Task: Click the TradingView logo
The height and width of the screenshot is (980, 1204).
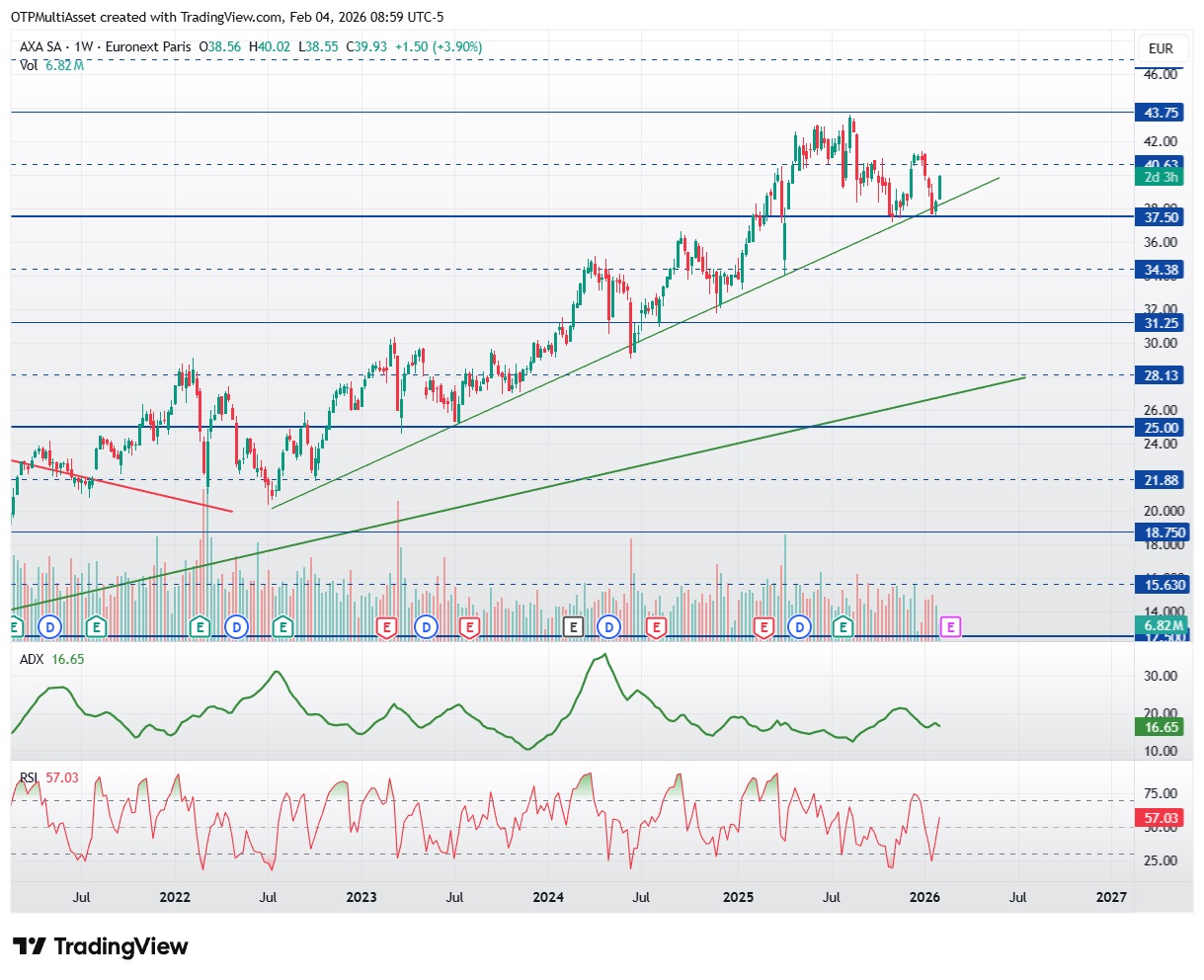Action: [100, 945]
